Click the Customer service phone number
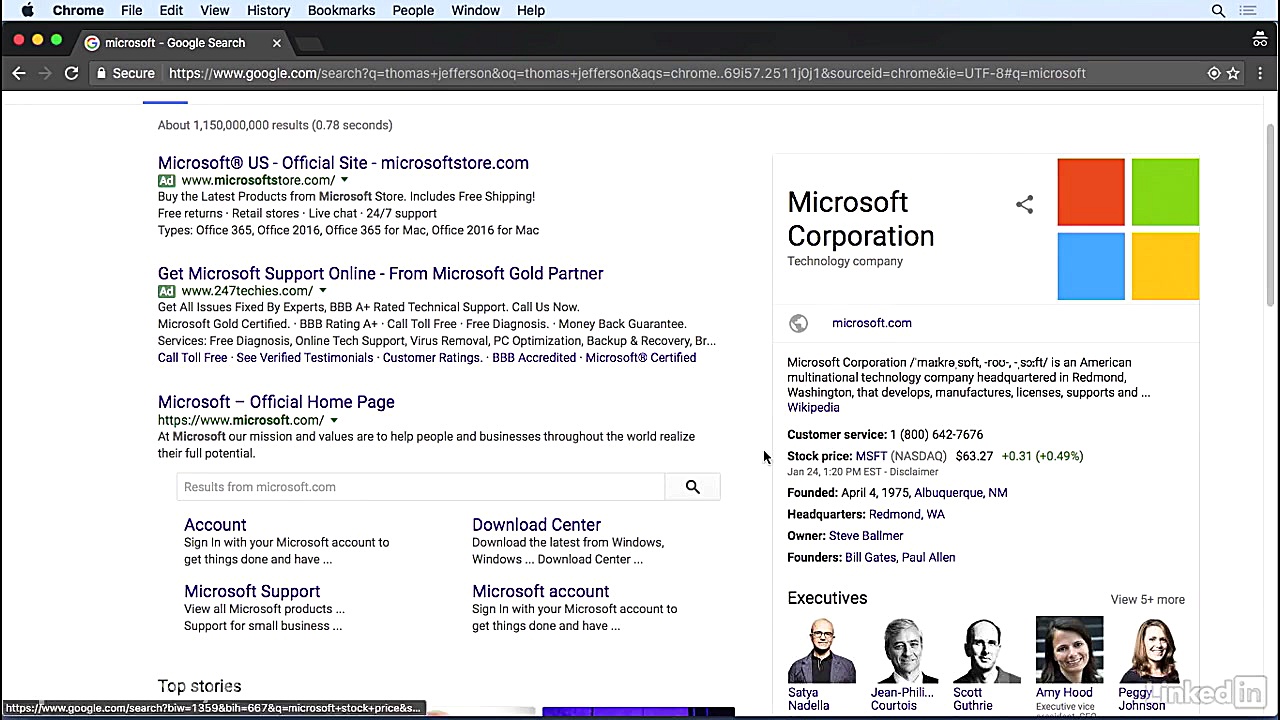The width and height of the screenshot is (1280, 720). pyautogui.click(x=937, y=435)
